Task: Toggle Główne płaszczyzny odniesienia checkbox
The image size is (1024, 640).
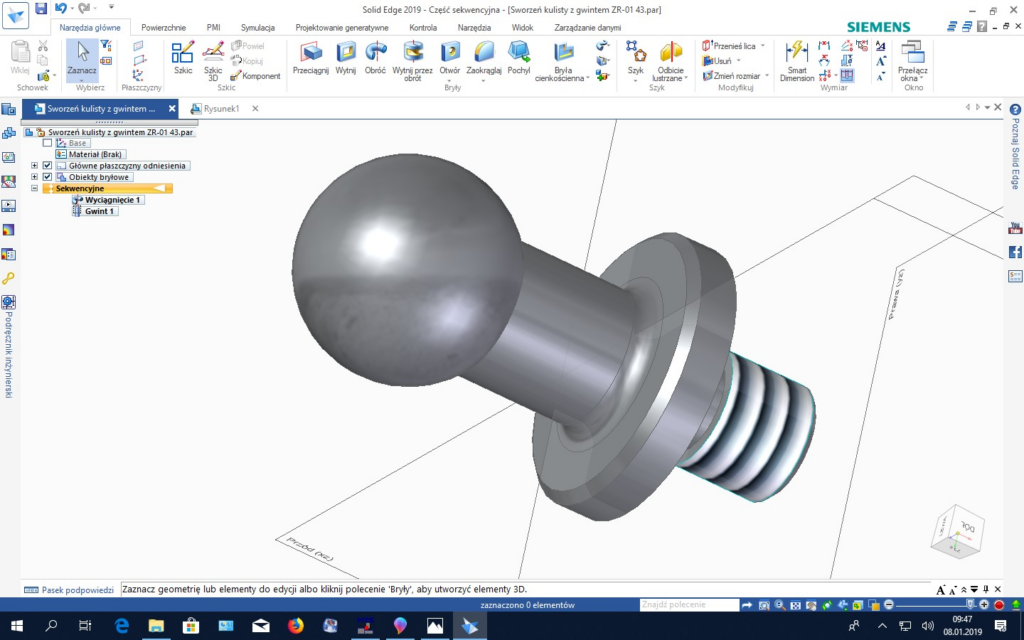Action: tap(47, 166)
